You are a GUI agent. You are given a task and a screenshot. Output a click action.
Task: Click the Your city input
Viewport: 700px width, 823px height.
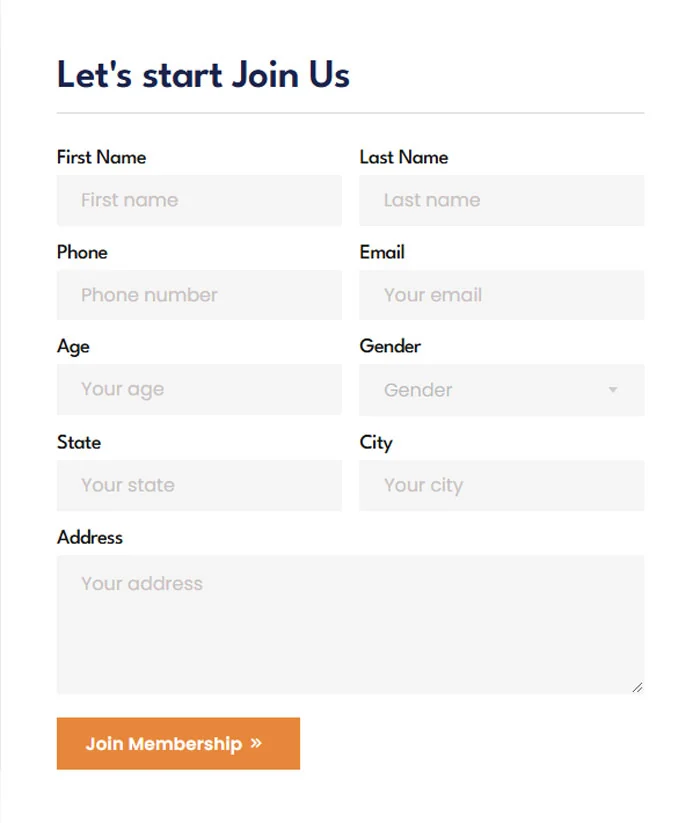click(502, 486)
